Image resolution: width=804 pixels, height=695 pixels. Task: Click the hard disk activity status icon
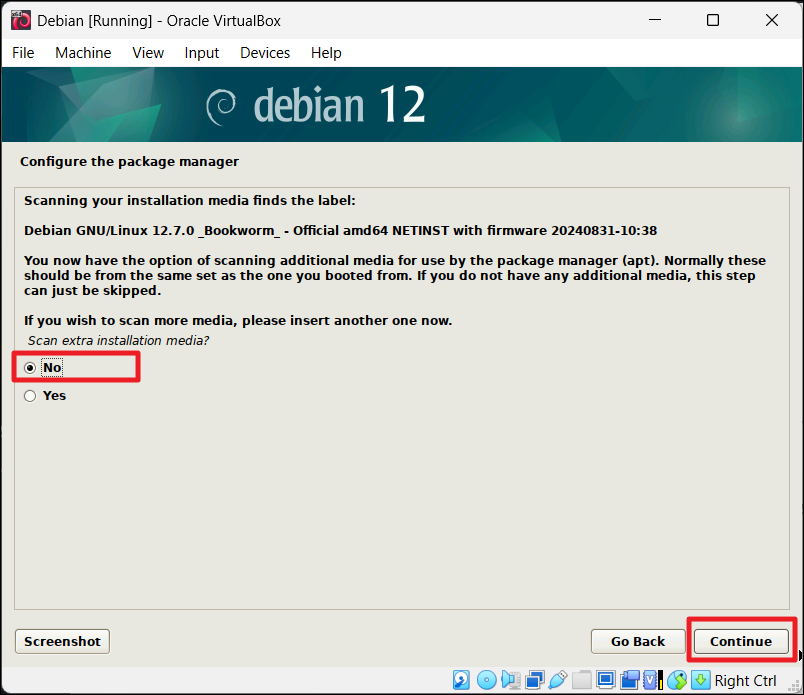point(461,679)
